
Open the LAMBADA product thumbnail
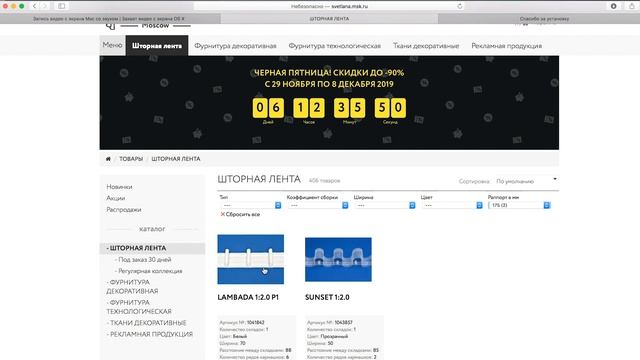[251, 259]
